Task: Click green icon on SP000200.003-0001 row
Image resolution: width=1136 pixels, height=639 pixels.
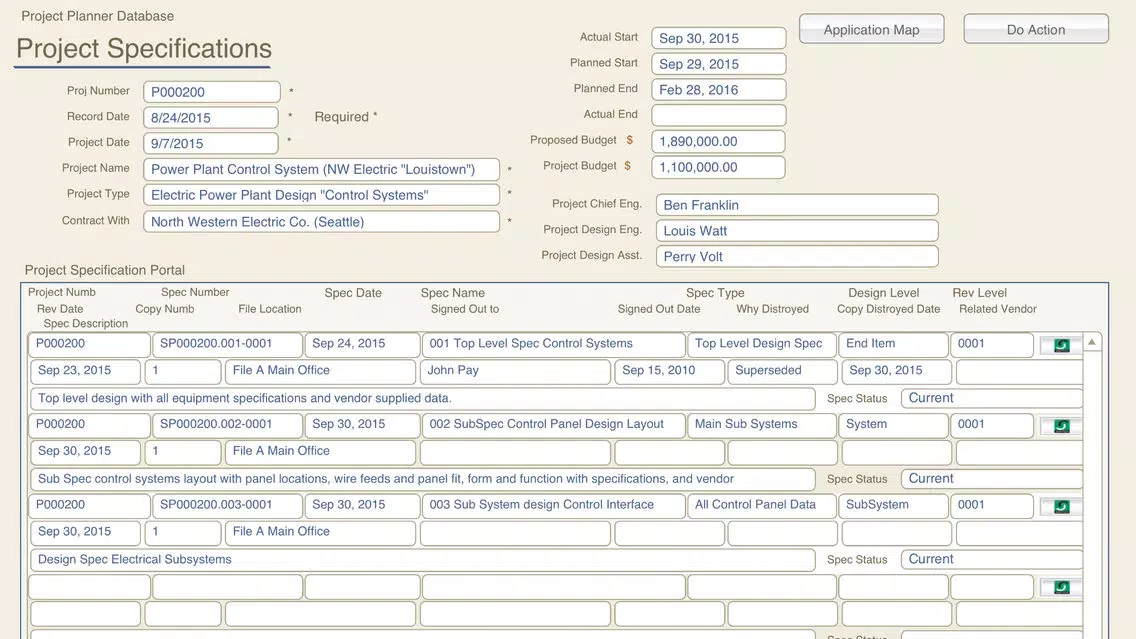Action: coord(1061,507)
